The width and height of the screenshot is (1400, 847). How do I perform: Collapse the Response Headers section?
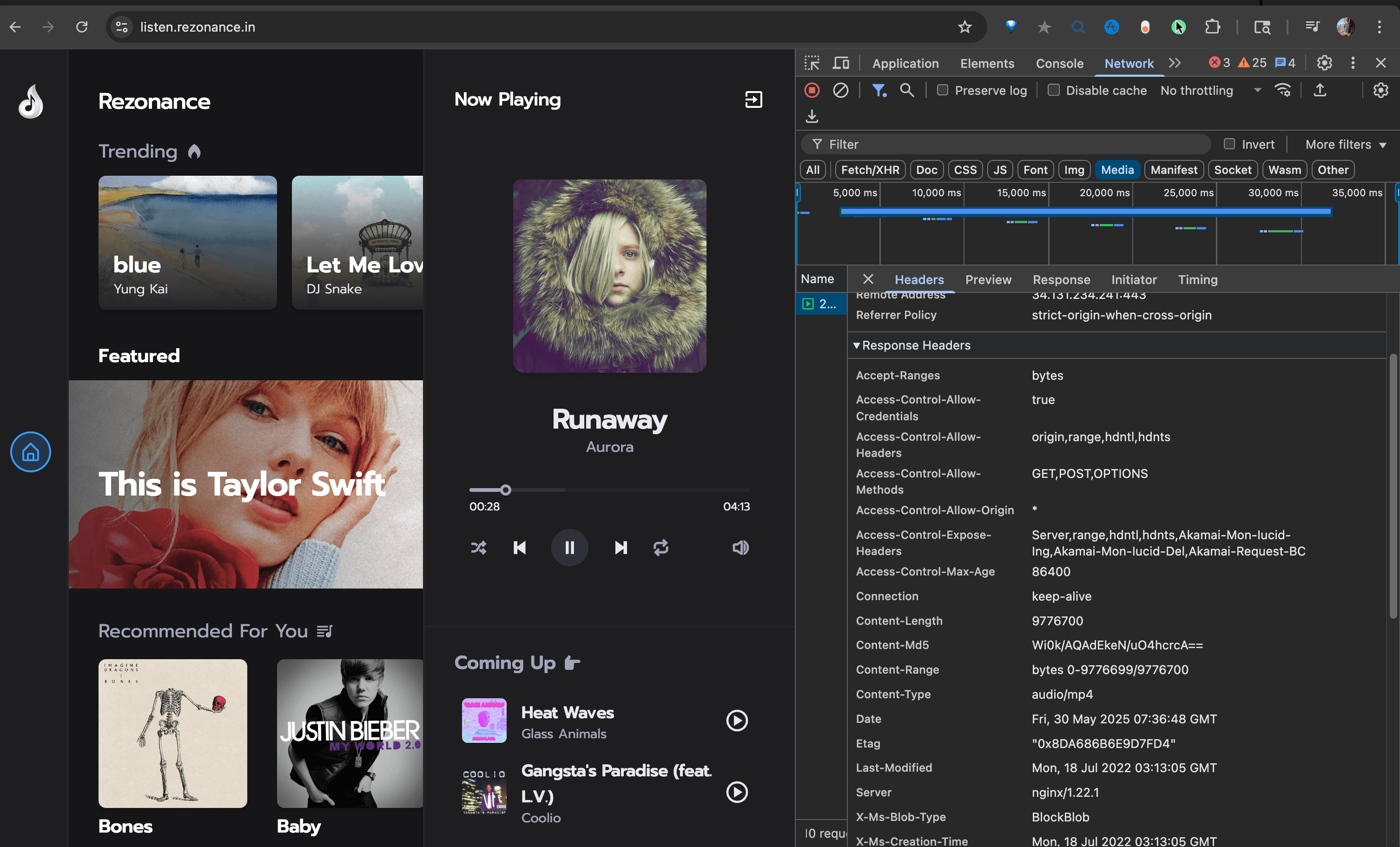point(857,345)
